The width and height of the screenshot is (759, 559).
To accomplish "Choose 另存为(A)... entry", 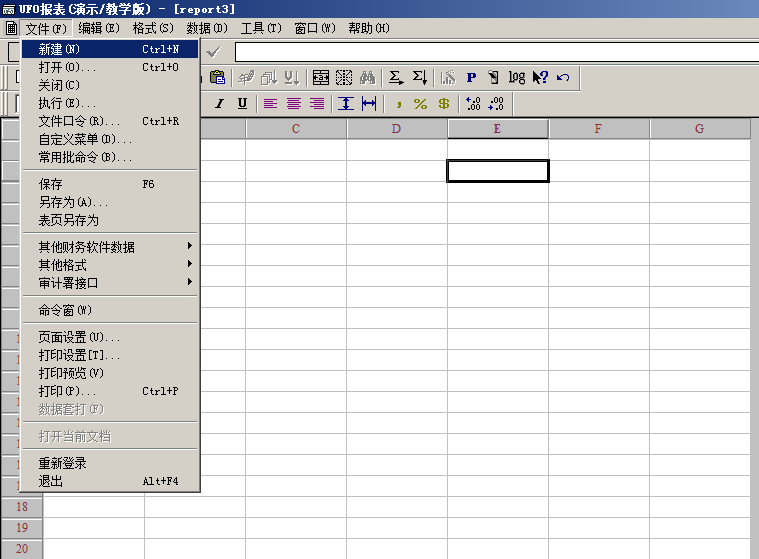I will (x=110, y=202).
